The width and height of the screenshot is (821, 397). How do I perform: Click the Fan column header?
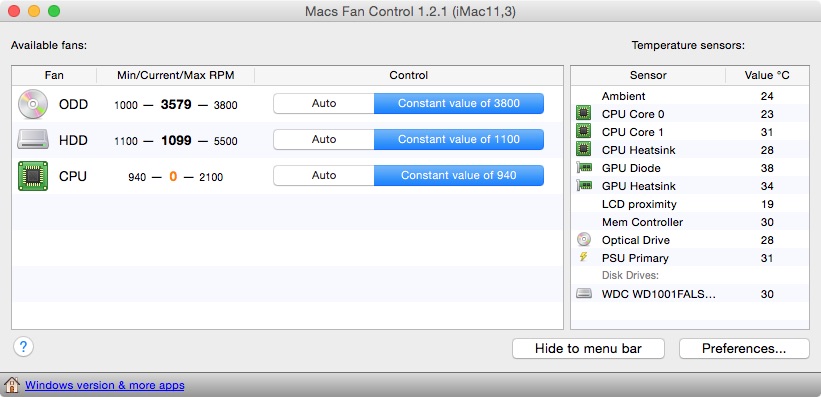(x=54, y=75)
